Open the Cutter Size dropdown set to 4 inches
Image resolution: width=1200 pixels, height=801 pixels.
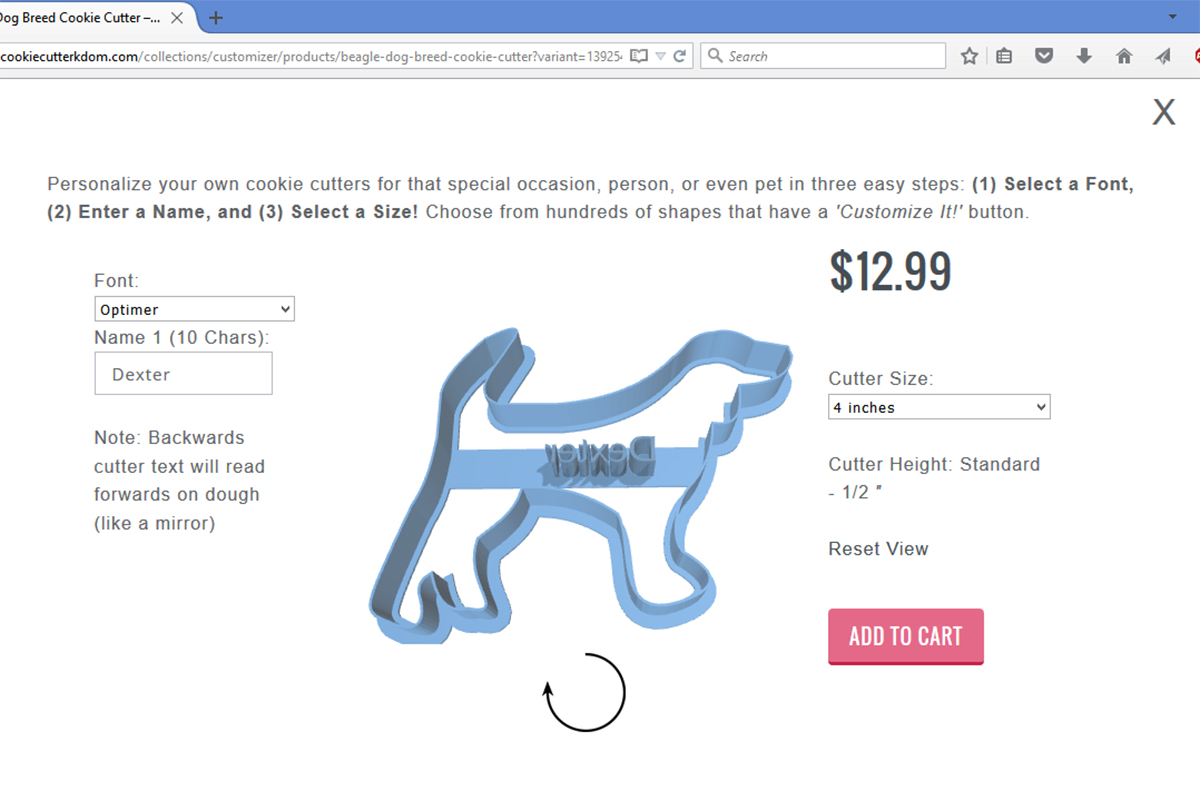(x=939, y=407)
